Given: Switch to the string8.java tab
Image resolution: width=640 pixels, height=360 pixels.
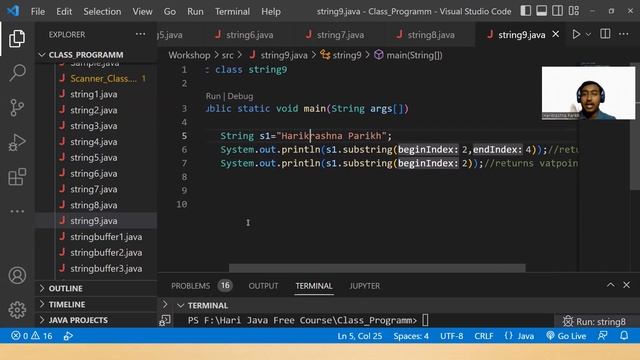Looking at the screenshot, I should (425, 35).
